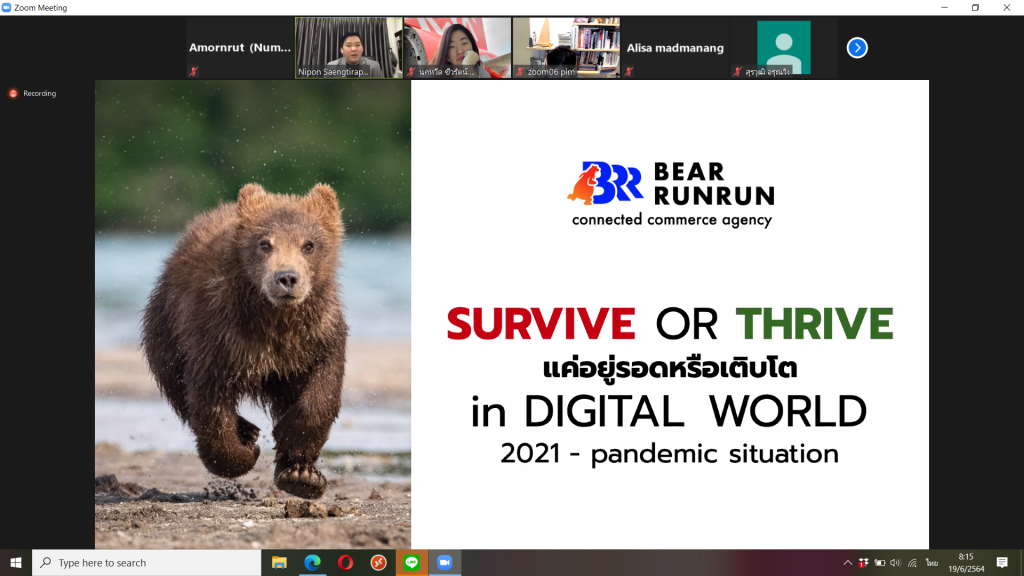This screenshot has height=576, width=1024.
Task: Select Nipon Saengtirap video thumbnail
Action: [348, 47]
